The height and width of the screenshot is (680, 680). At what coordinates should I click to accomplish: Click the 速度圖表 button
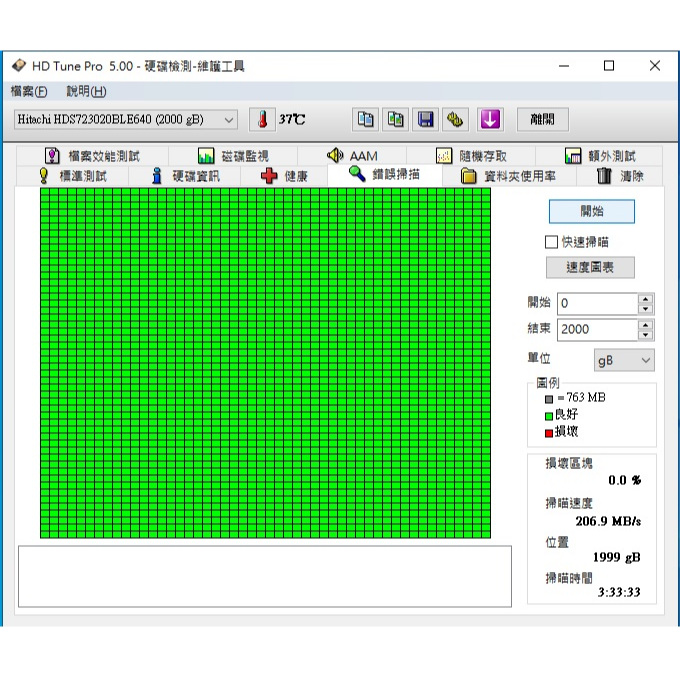[x=590, y=268]
